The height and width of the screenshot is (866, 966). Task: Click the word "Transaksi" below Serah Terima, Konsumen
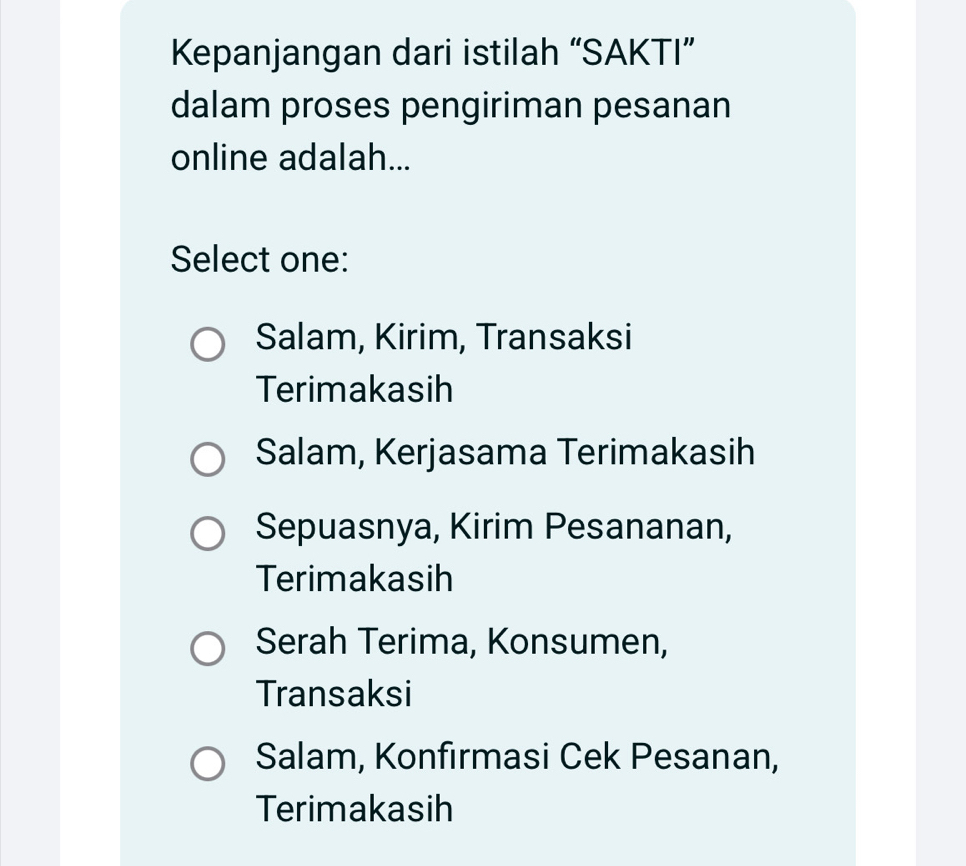pyautogui.click(x=333, y=693)
